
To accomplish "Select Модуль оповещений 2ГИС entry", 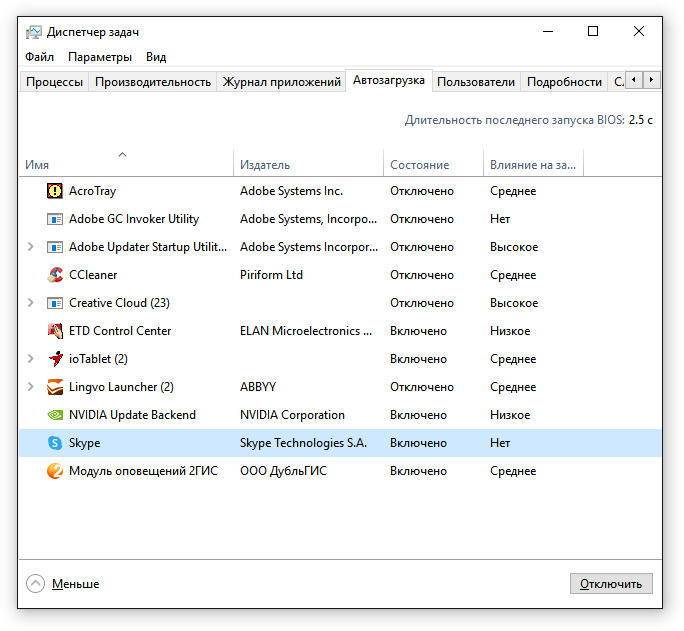I will pos(143,471).
